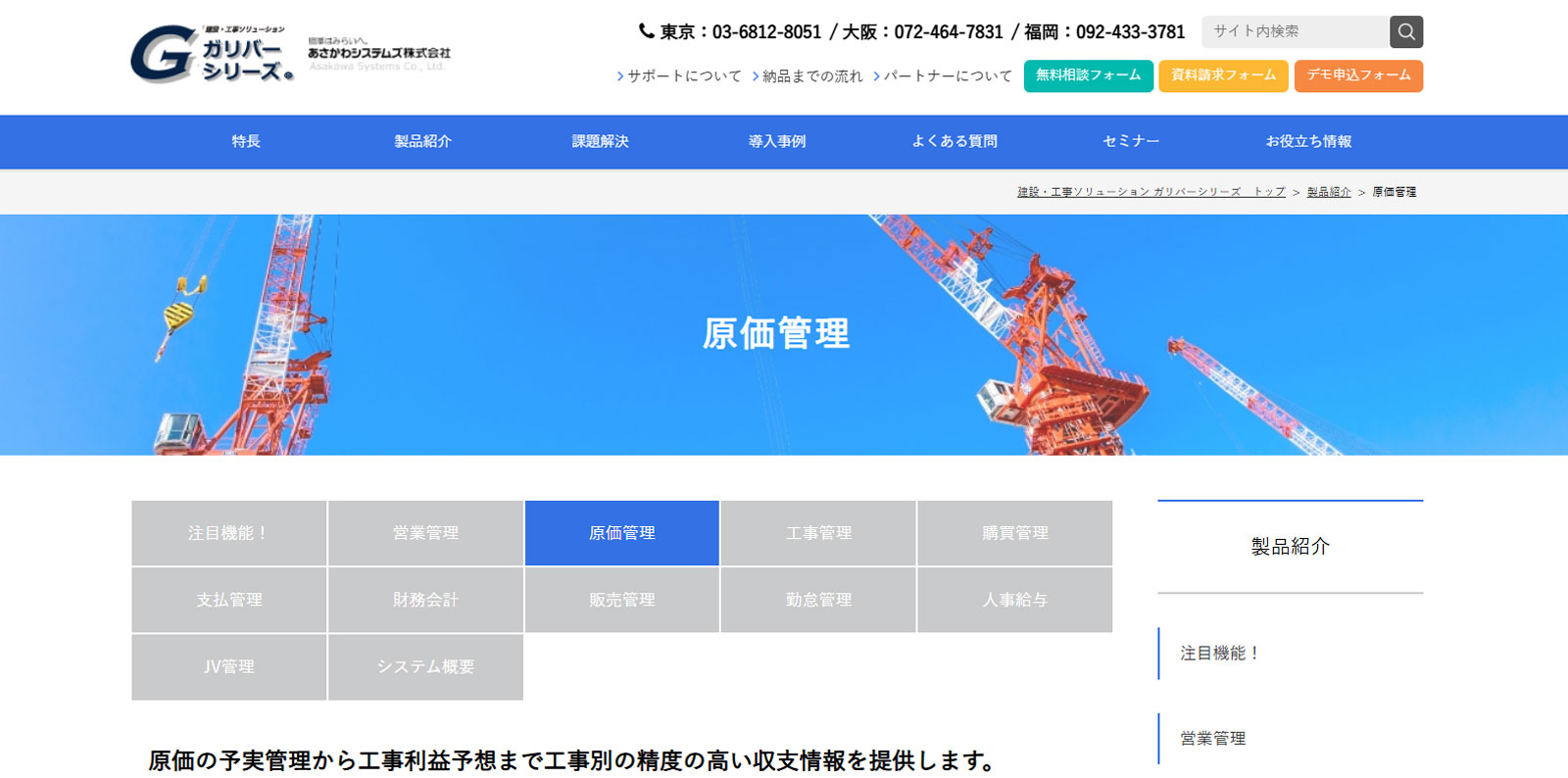The image size is (1568, 778).
Task: Click 製品紹介 in the breadcrumb trail
Action: (1328, 192)
